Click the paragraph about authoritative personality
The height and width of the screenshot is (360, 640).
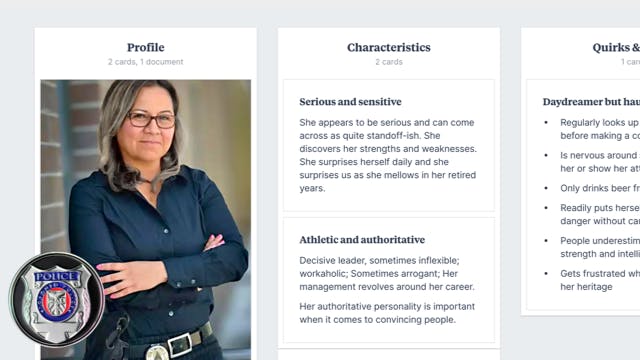click(x=387, y=313)
